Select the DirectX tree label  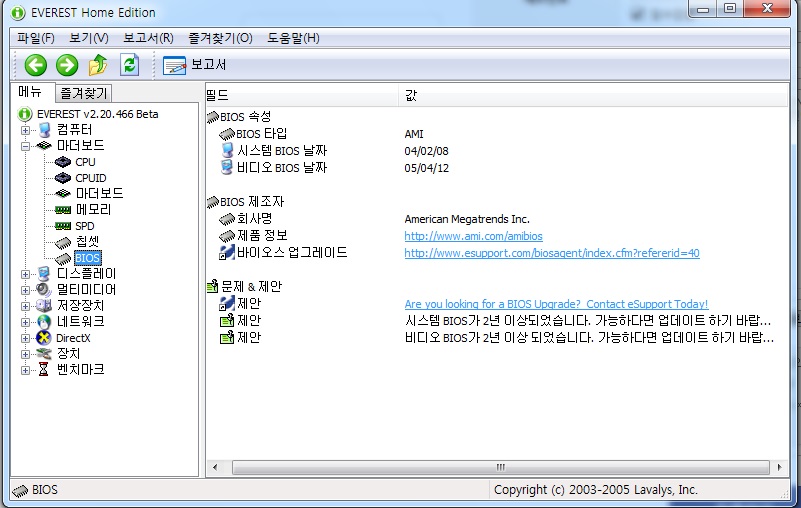(73, 338)
